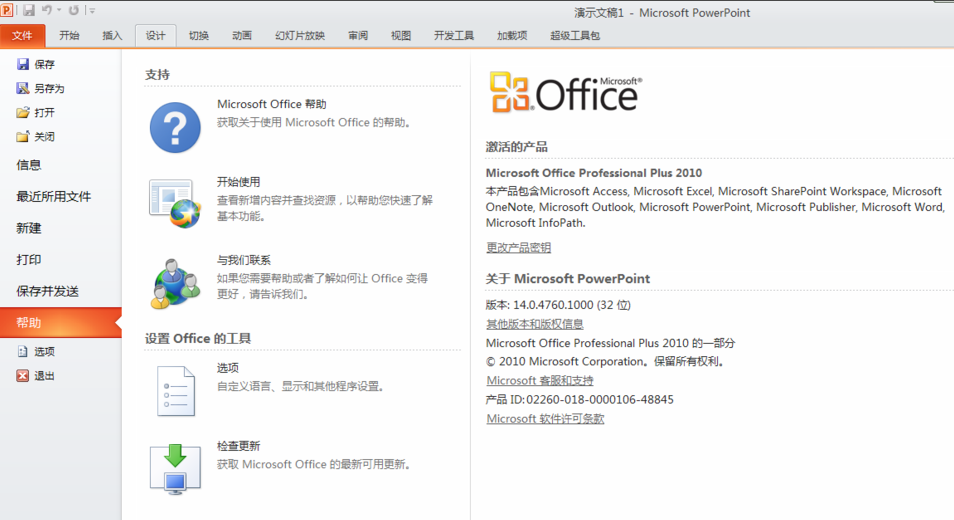Switch to the 开始 ribbon tab
954x520 pixels.
pyautogui.click(x=69, y=35)
